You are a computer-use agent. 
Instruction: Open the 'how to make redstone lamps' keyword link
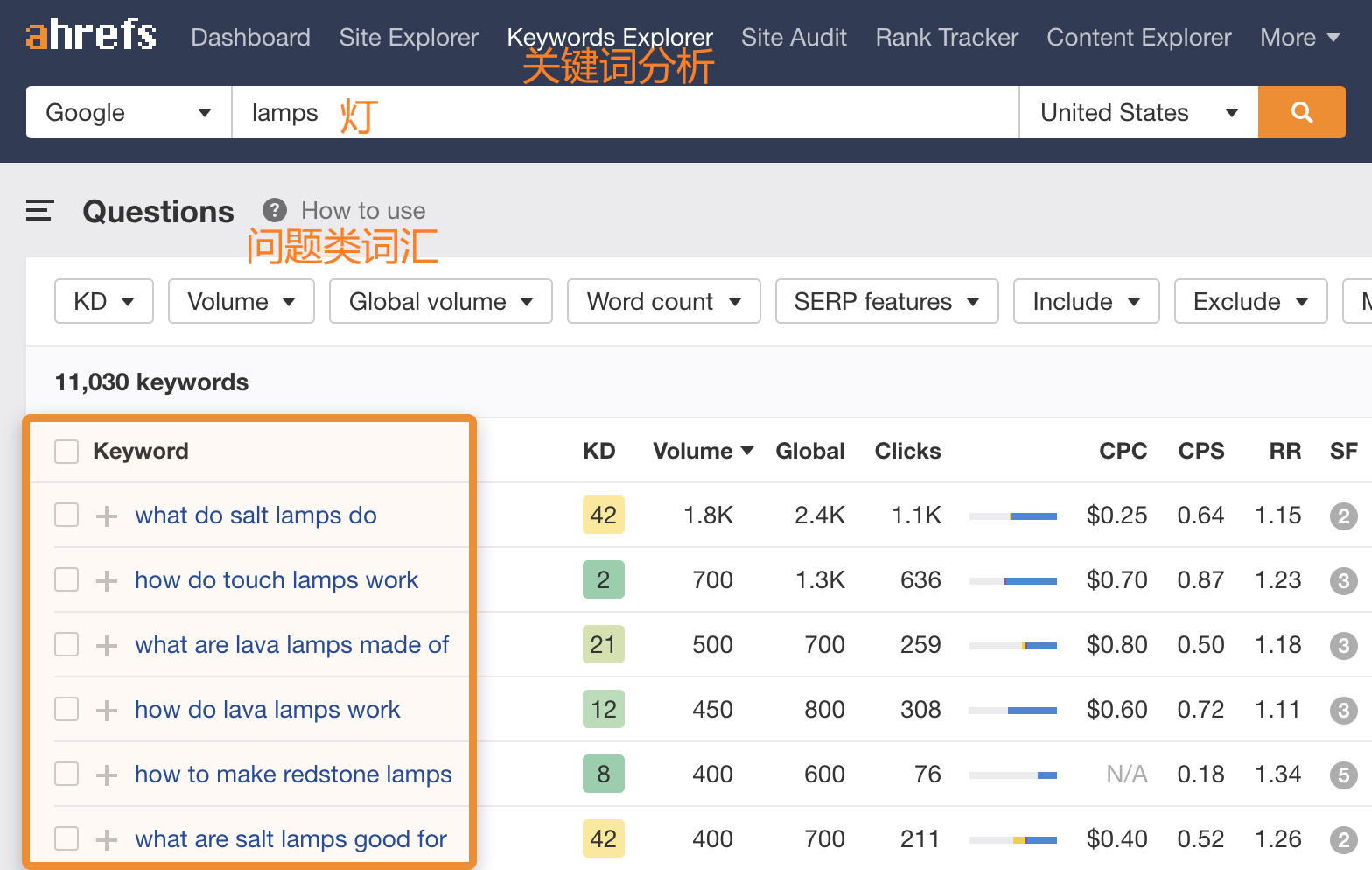[293, 775]
